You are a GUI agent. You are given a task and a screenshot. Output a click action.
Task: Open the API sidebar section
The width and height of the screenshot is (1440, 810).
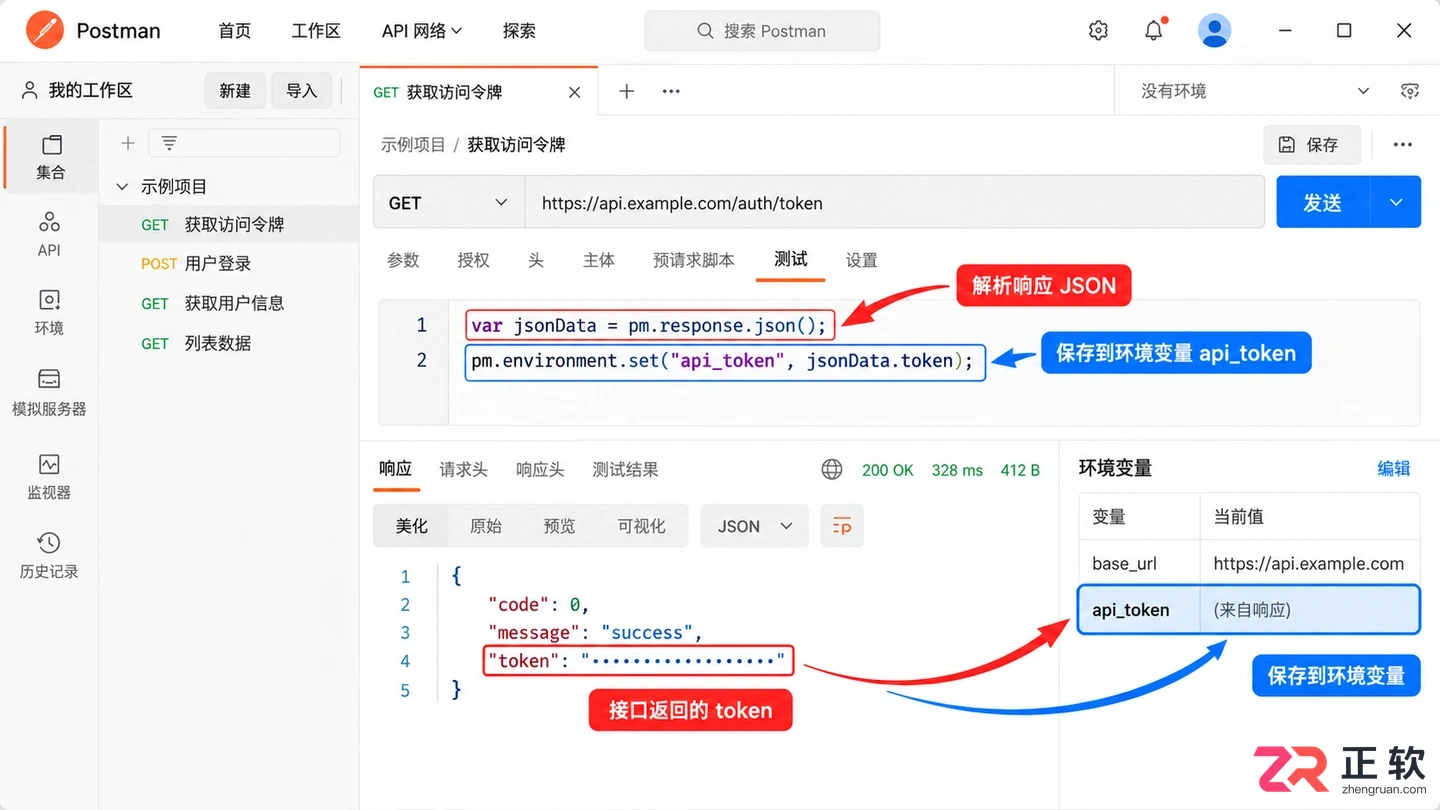(49, 234)
